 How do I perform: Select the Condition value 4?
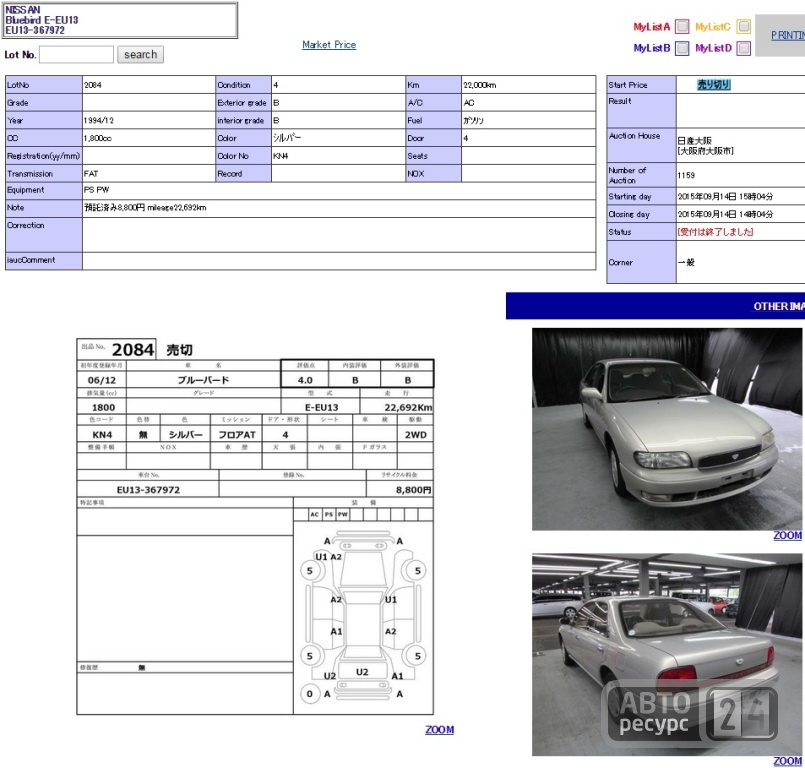click(276, 85)
